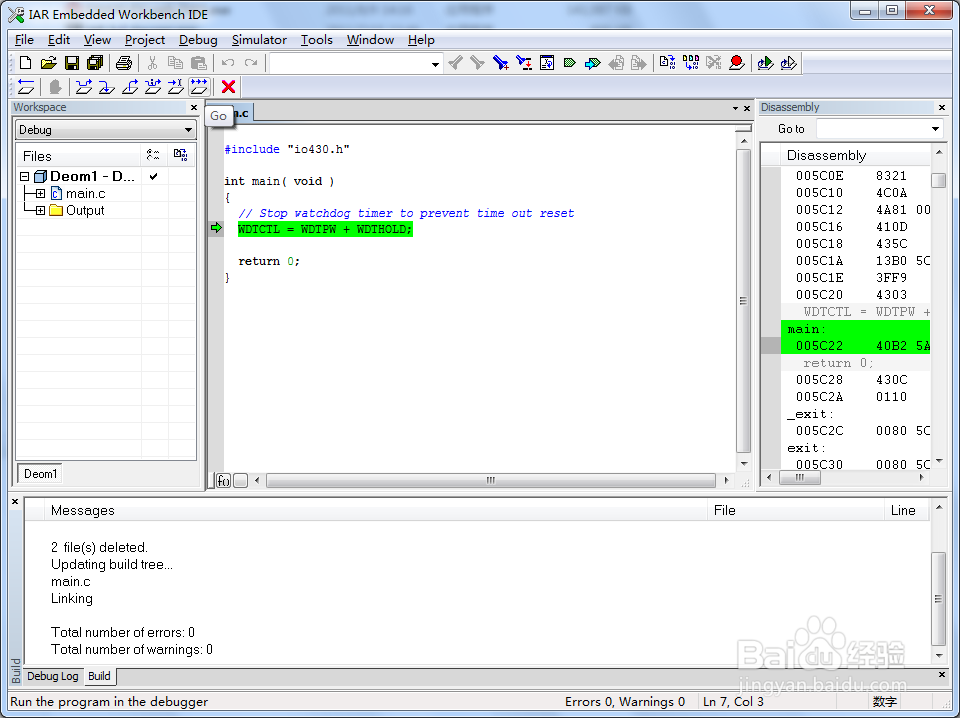Open the Debug menu
960x718 pixels.
coord(198,40)
